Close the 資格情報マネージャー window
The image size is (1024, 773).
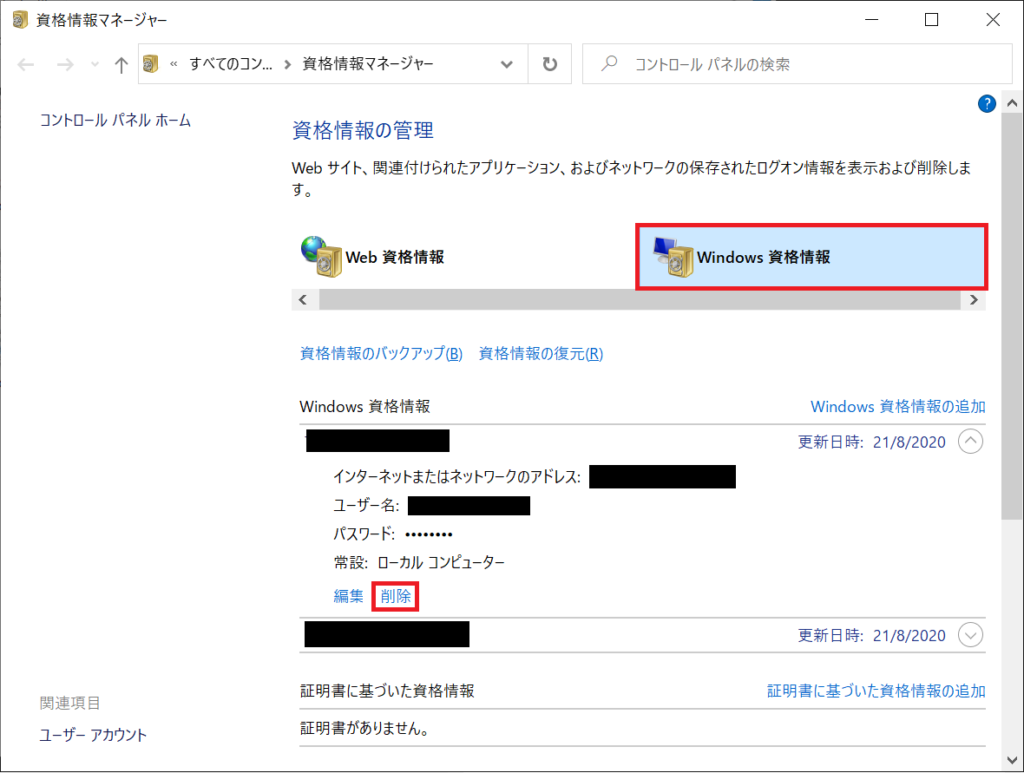pos(993,20)
